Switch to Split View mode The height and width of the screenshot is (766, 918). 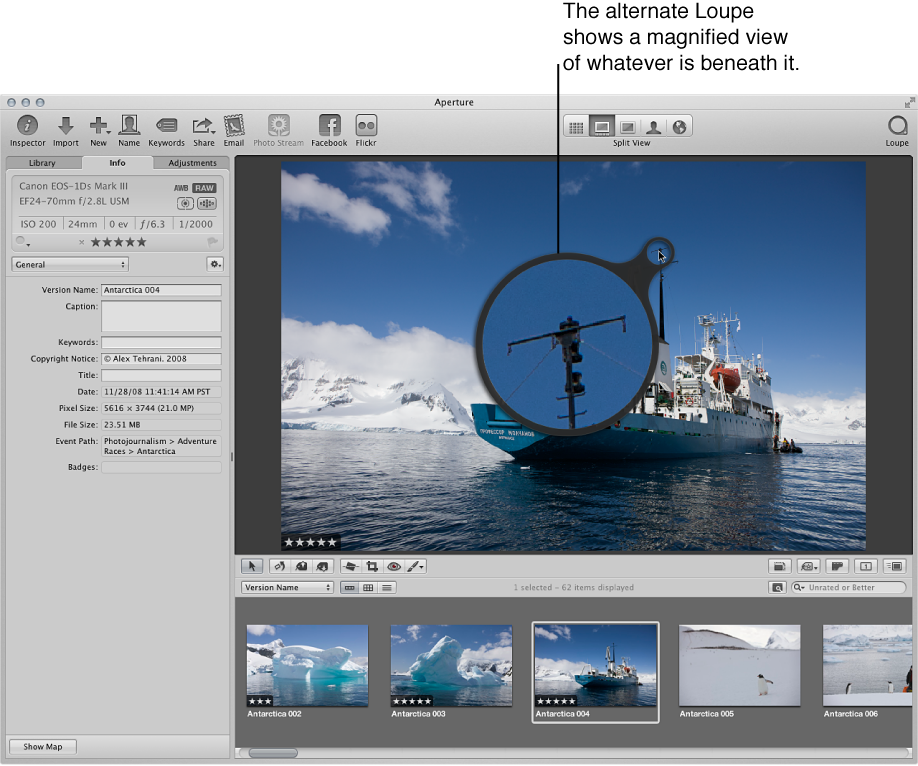click(602, 127)
